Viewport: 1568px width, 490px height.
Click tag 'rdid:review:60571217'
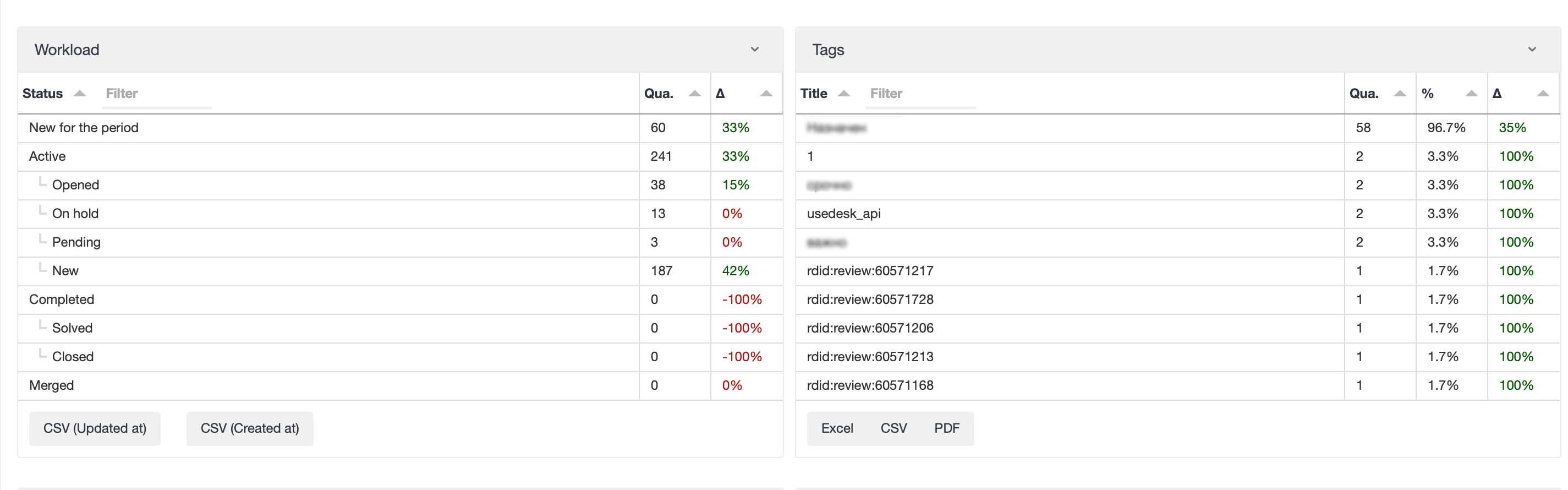click(x=870, y=271)
